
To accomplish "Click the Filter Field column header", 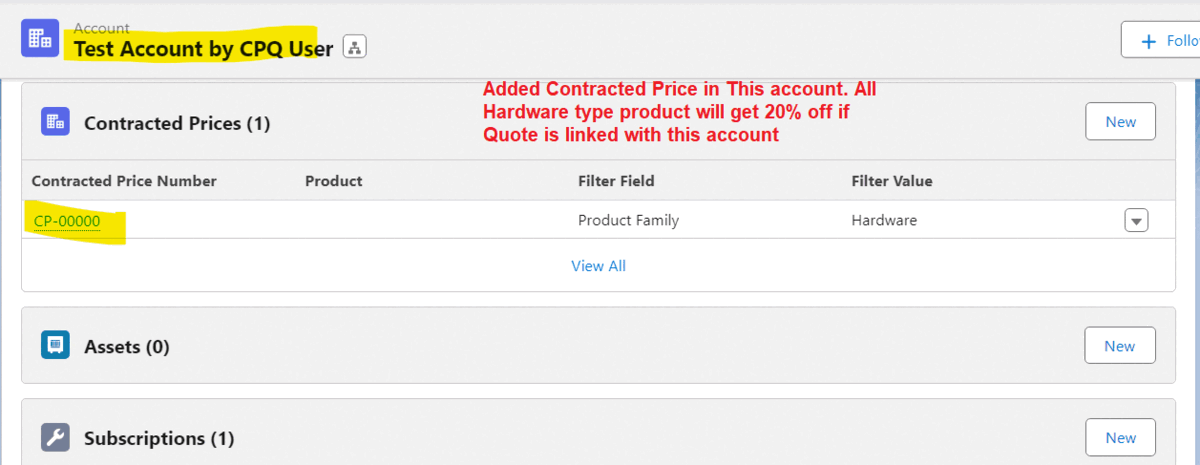I will [x=616, y=181].
